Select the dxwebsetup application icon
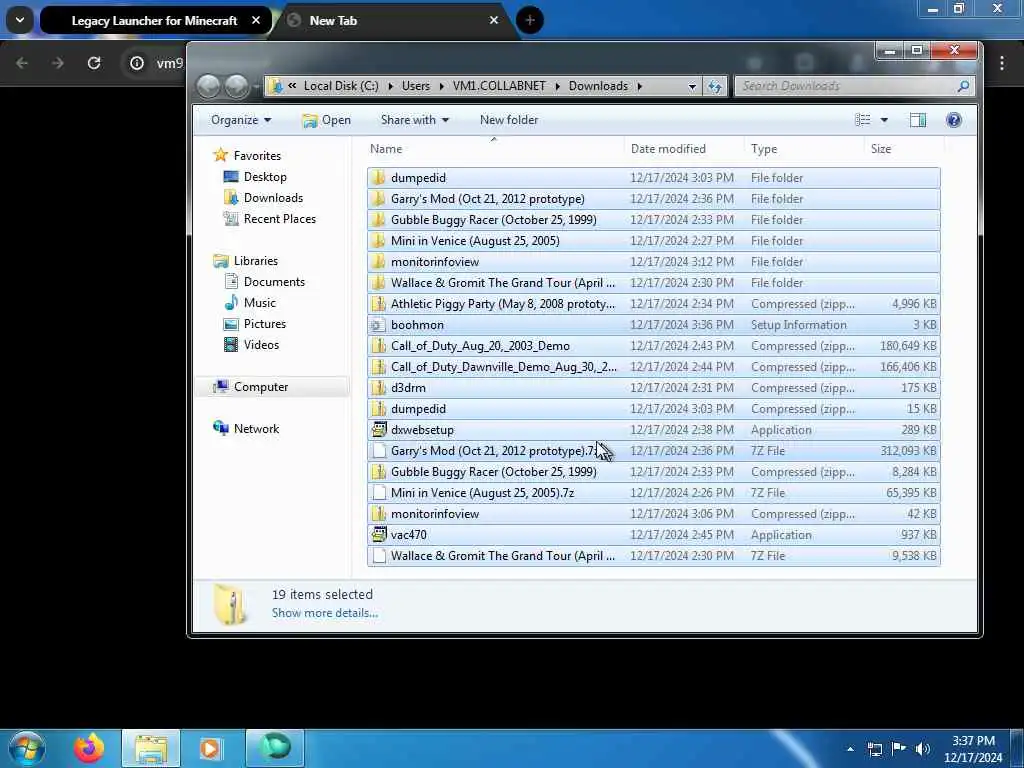 pyautogui.click(x=379, y=430)
